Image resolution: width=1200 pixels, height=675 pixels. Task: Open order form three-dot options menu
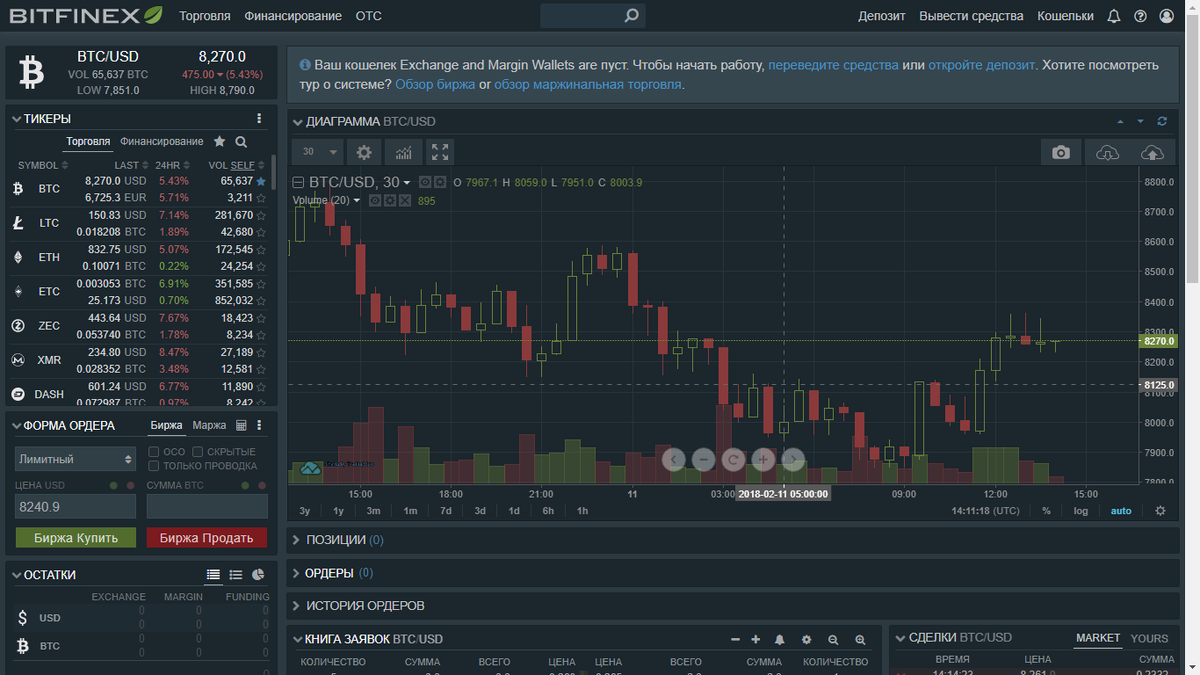click(x=259, y=425)
